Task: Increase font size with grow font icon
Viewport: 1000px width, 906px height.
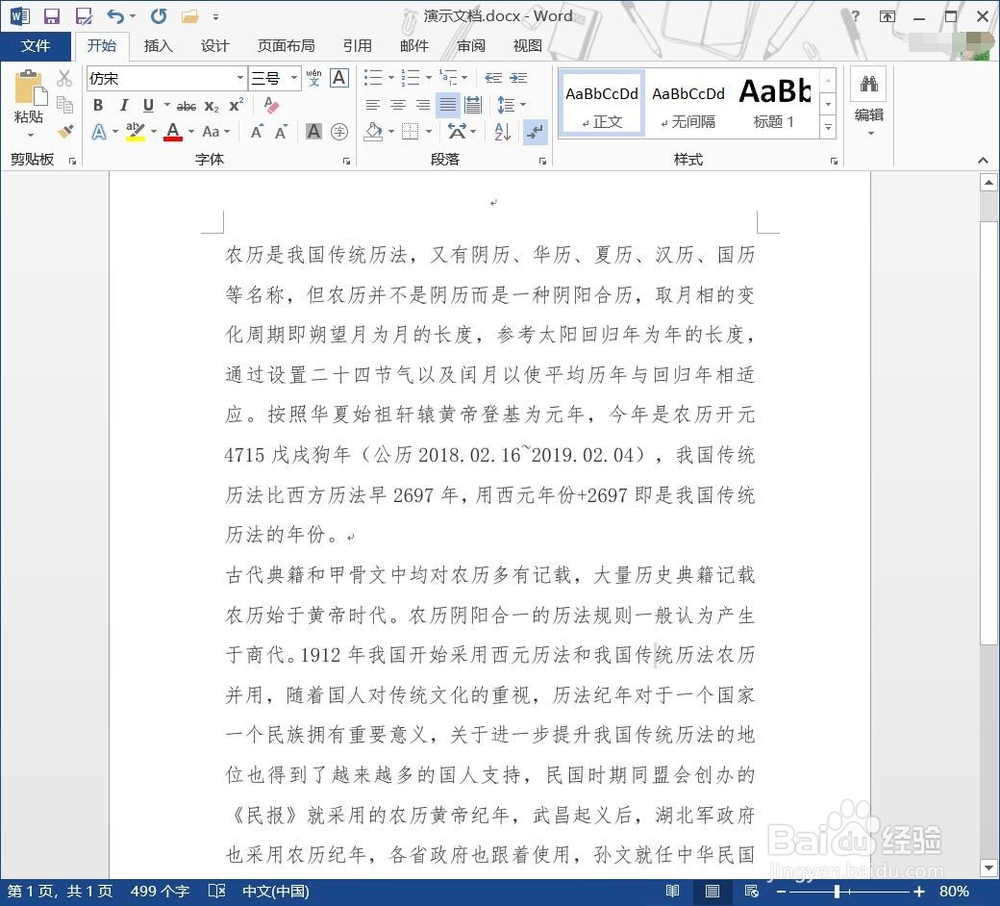Action: click(256, 132)
